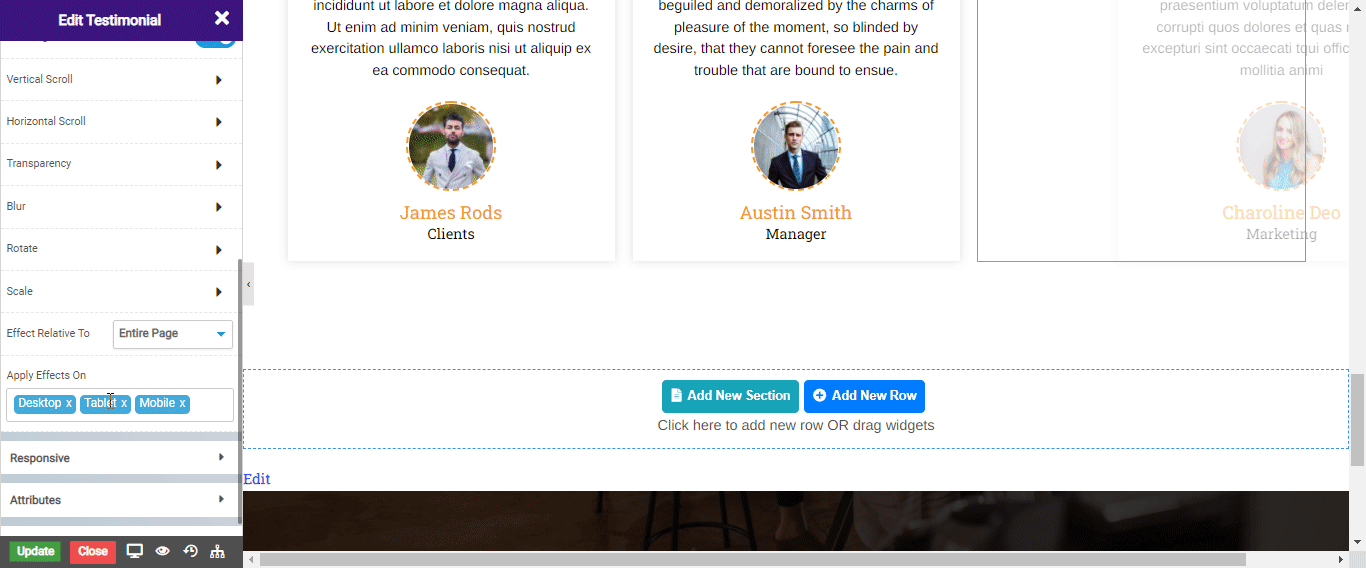
Task: Collapse the sidebar using the small arrow handle
Action: click(x=248, y=285)
